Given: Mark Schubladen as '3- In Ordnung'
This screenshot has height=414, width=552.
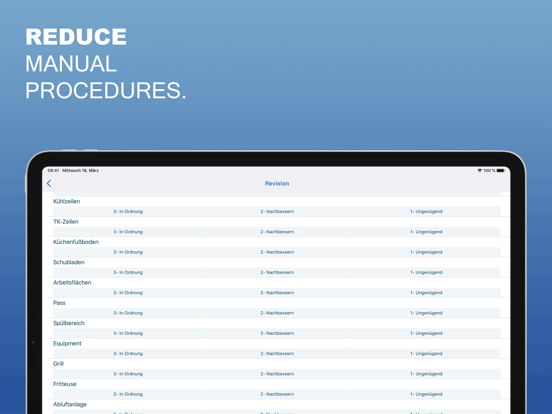Looking at the screenshot, I should click(128, 272).
